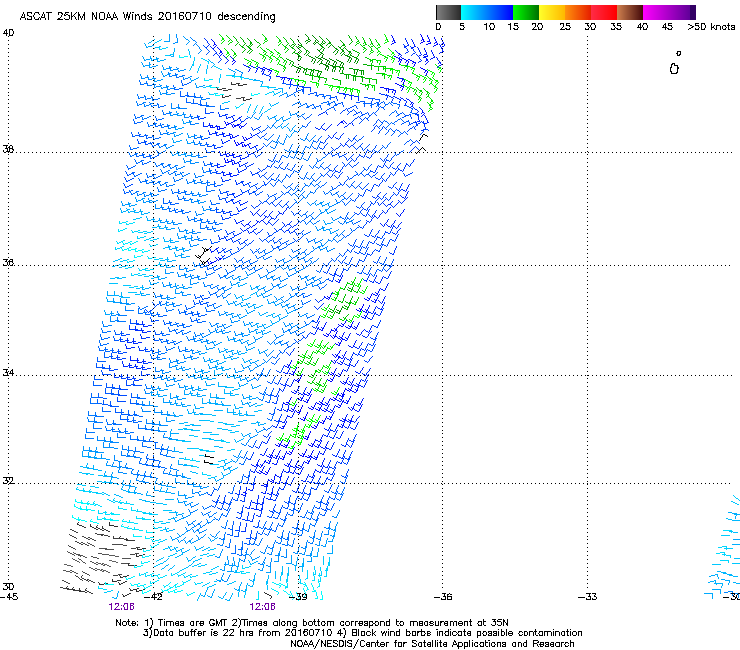740x650 pixels.
Task: Click the longitude label '-45'
Action: pyautogui.click(x=9, y=597)
